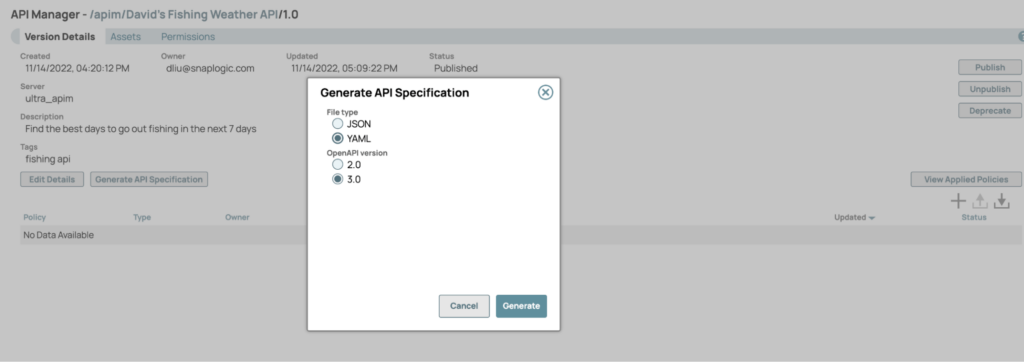The height and width of the screenshot is (362, 1024).
Task: Click updated date 11/14/2022, 05:09:22 PM
Action: [x=344, y=68]
